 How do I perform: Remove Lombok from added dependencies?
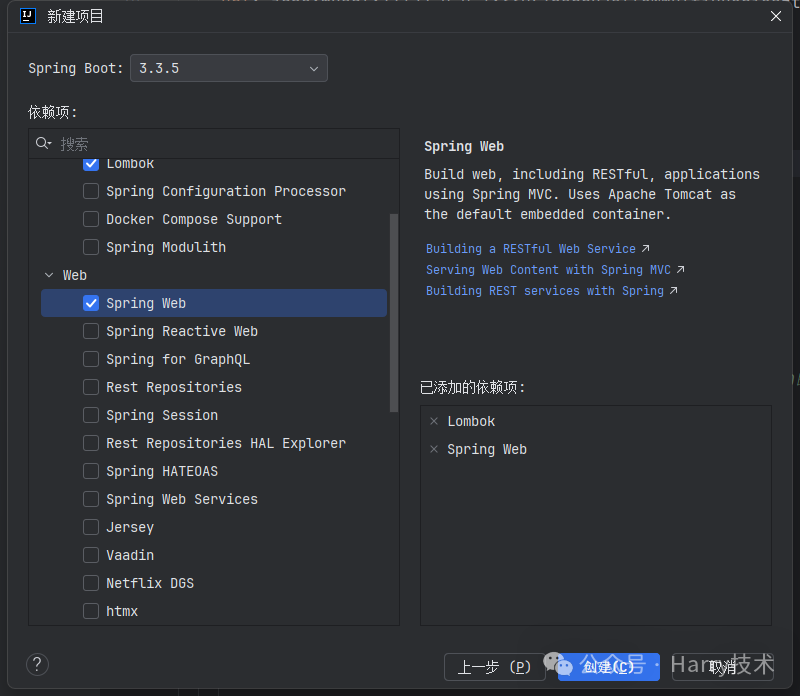[434, 422]
